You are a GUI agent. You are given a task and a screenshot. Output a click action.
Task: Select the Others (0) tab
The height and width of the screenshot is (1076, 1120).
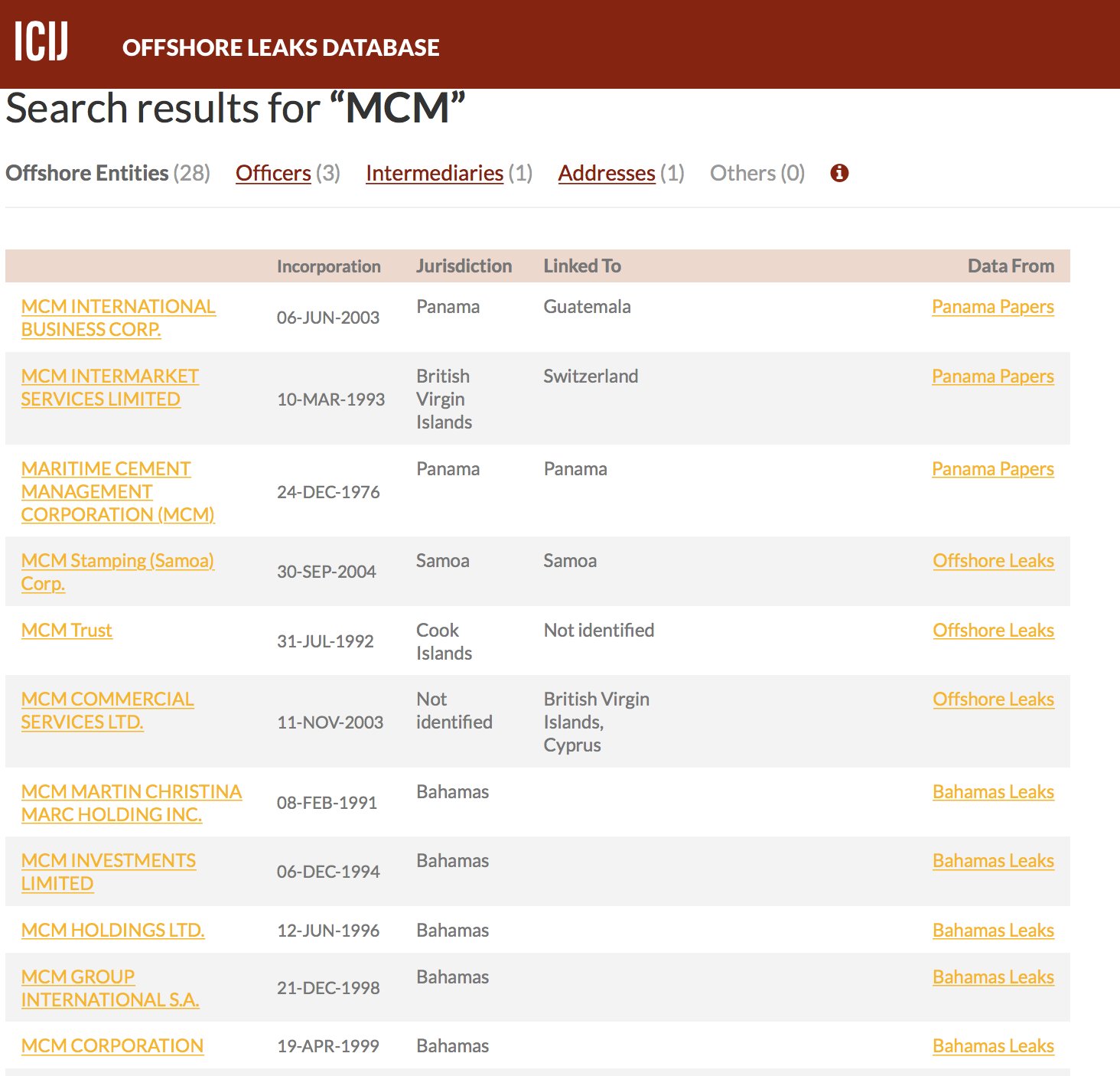[x=757, y=173]
